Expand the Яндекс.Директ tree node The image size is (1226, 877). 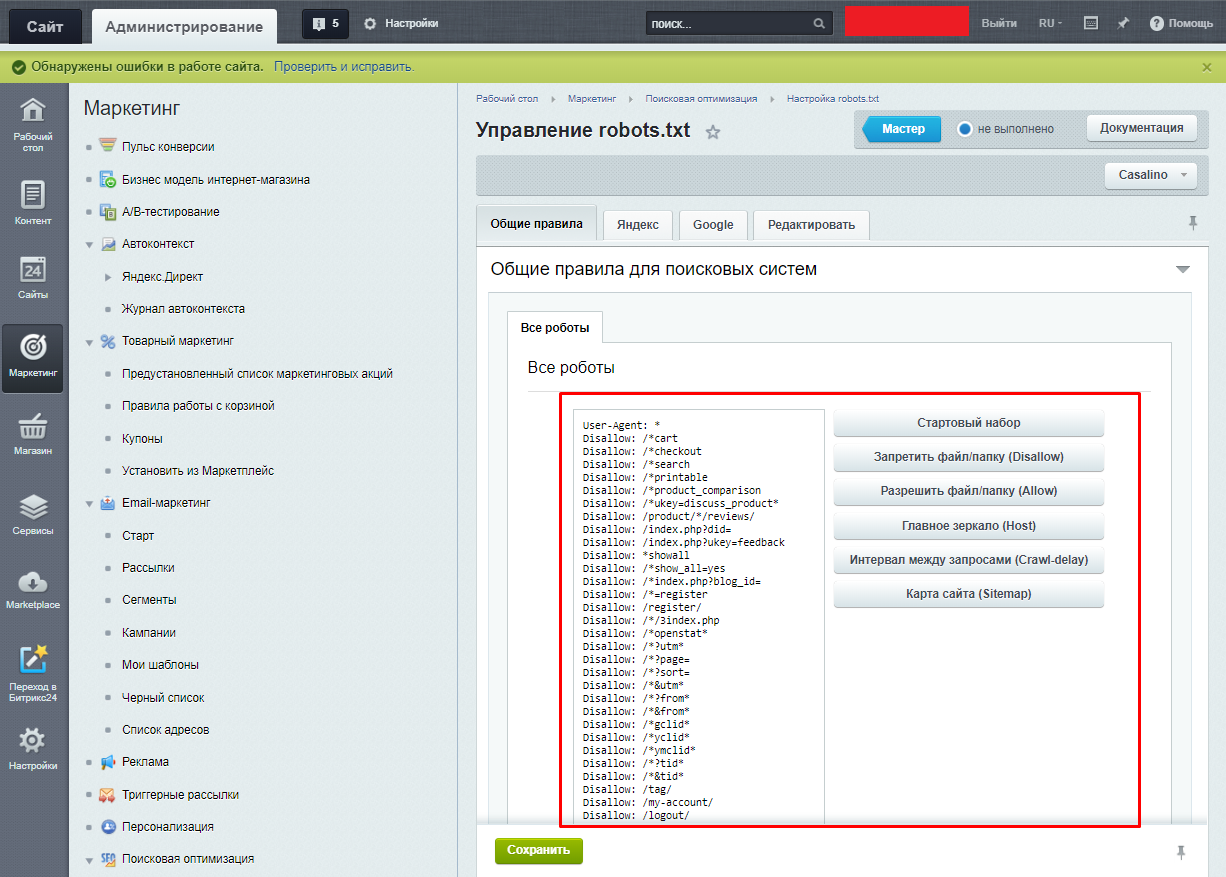click(x=109, y=277)
